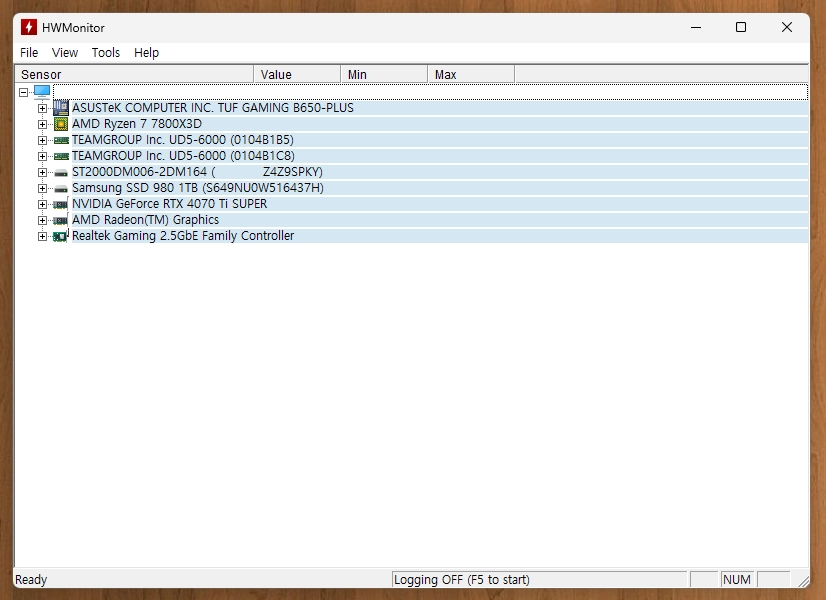Select Samsung SSD 980 1TB row text

(x=198, y=188)
